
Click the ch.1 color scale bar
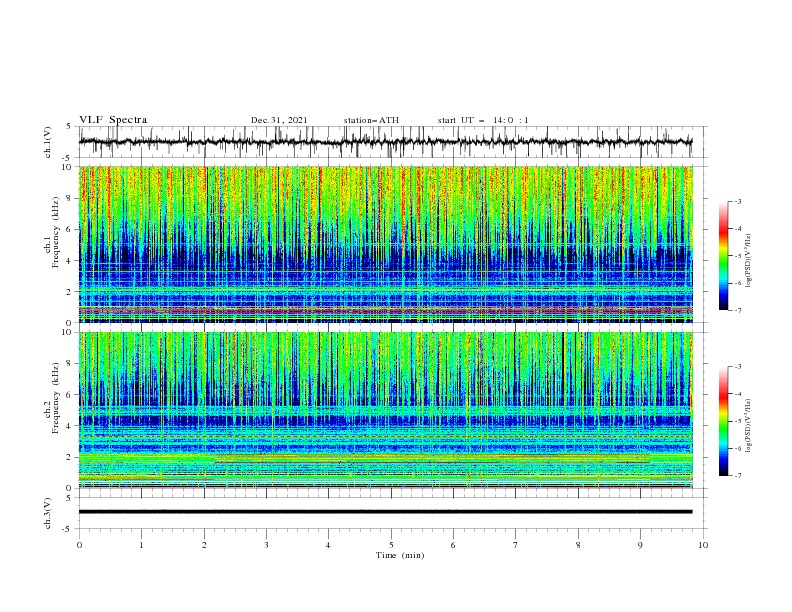click(x=724, y=256)
